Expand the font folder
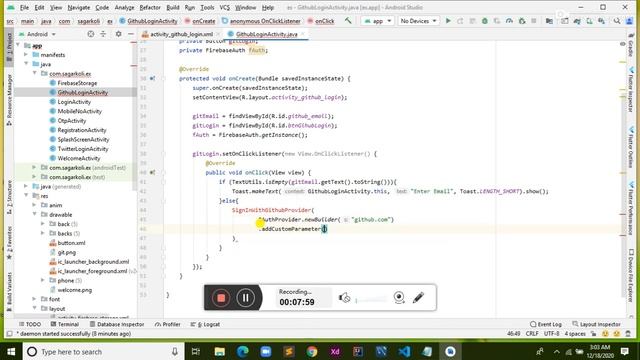640x360 pixels. click(35, 299)
